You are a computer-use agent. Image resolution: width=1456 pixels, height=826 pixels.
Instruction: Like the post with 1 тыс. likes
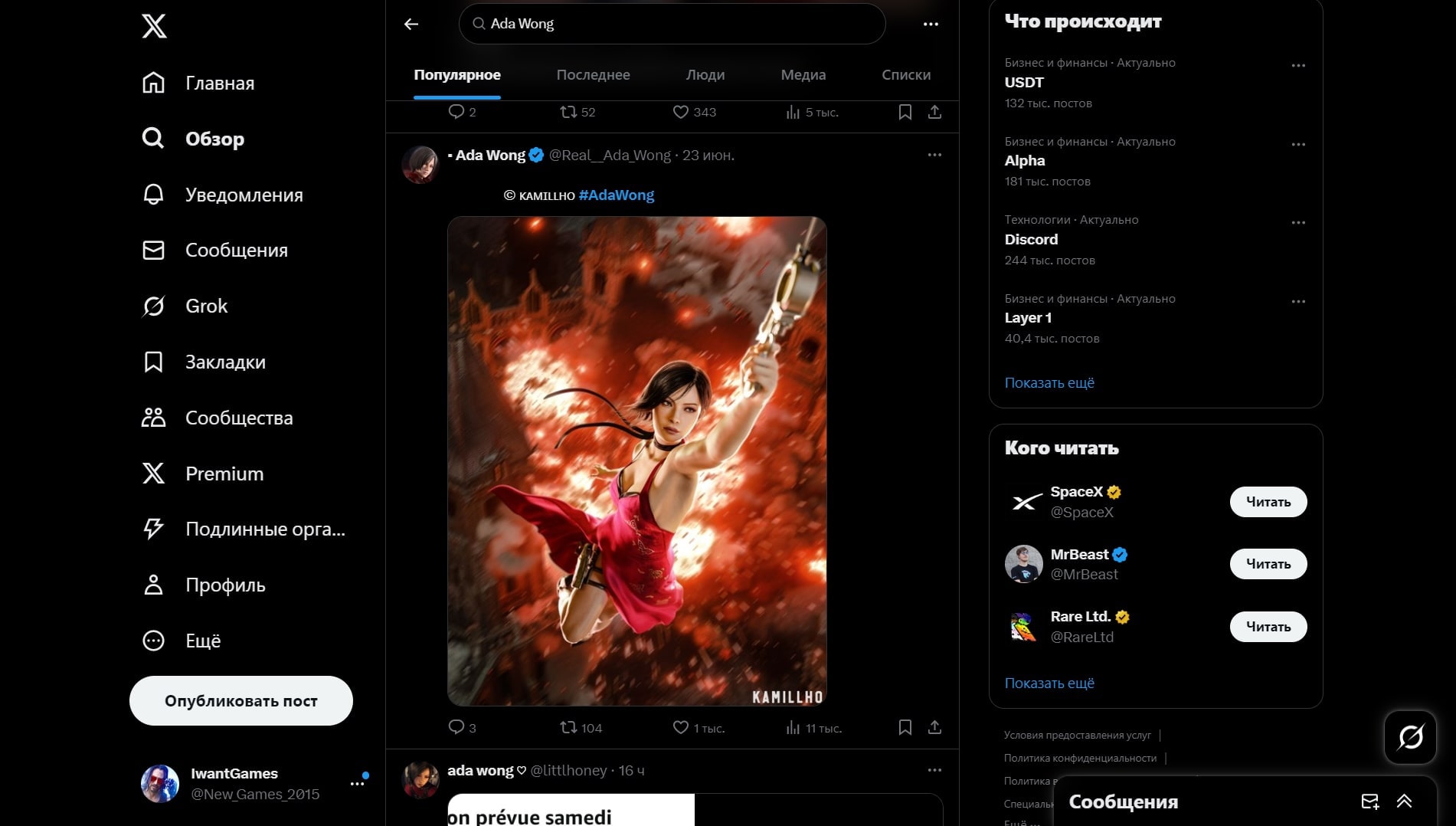(x=699, y=727)
